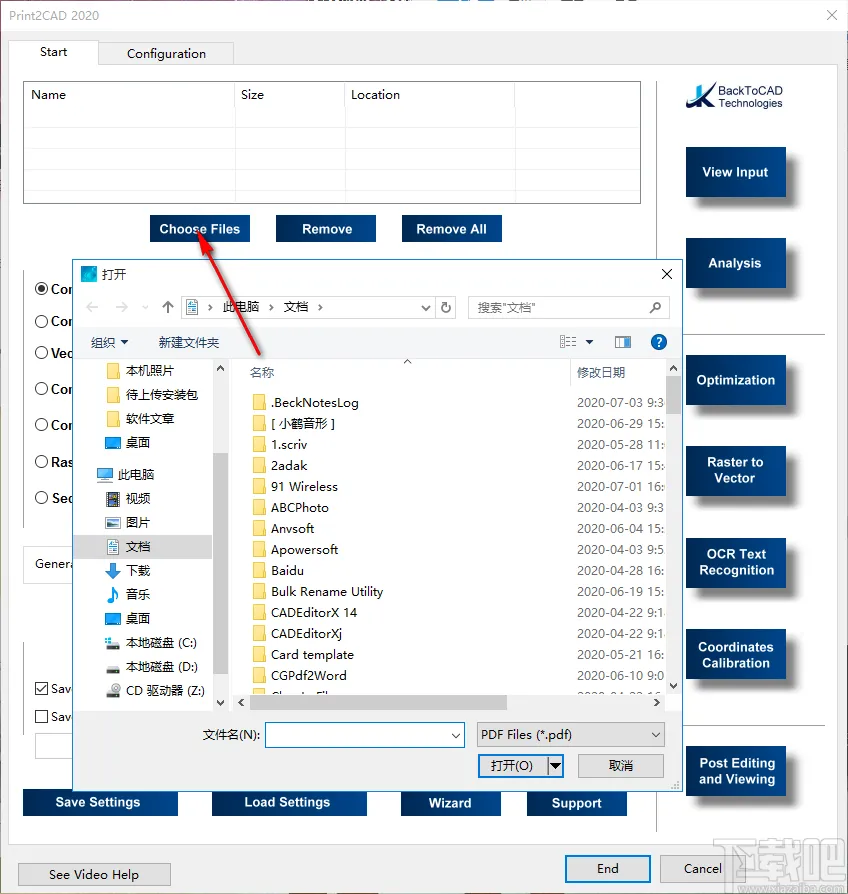Screen dimensions: 848x894
Task: Expand the address bar path dropdown
Action: 425,308
